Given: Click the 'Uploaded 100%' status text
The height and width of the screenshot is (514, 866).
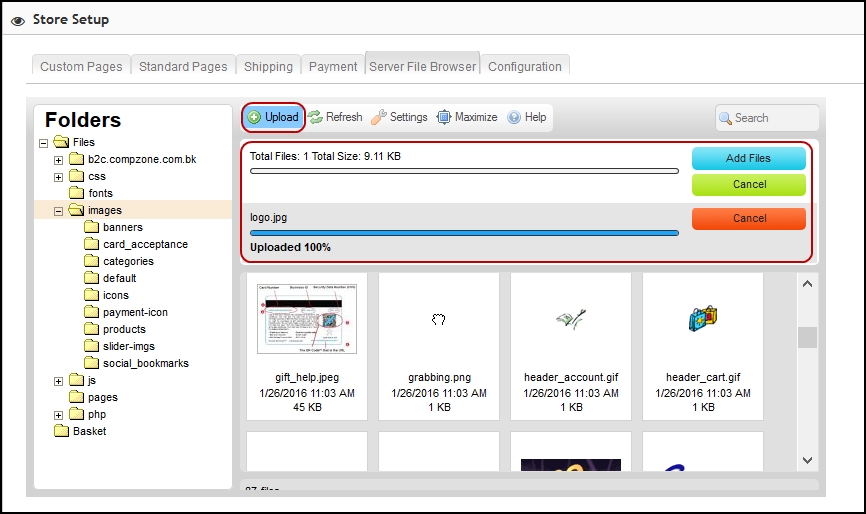Looking at the screenshot, I should click(290, 247).
